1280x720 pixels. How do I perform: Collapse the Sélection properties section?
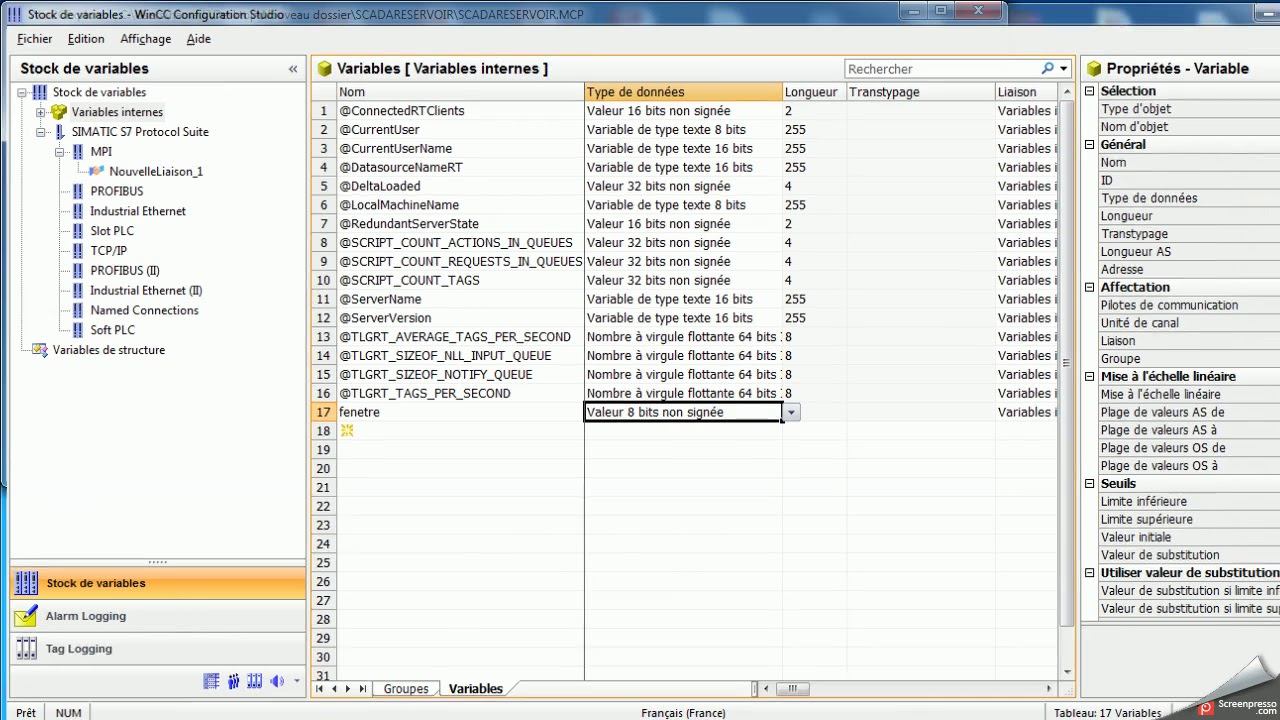[1090, 91]
